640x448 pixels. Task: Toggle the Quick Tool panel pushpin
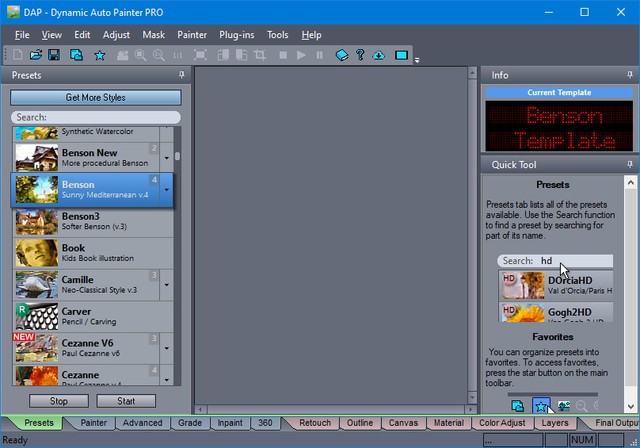coord(629,165)
